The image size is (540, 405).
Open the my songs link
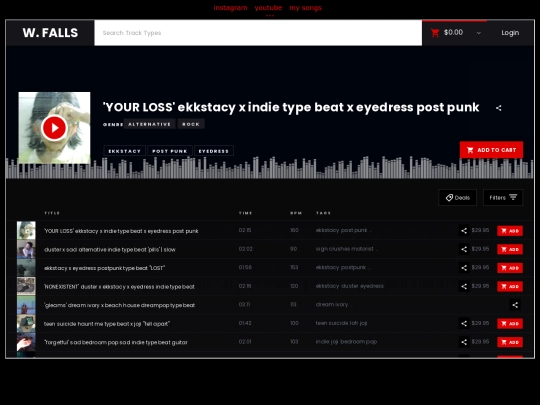(x=305, y=8)
